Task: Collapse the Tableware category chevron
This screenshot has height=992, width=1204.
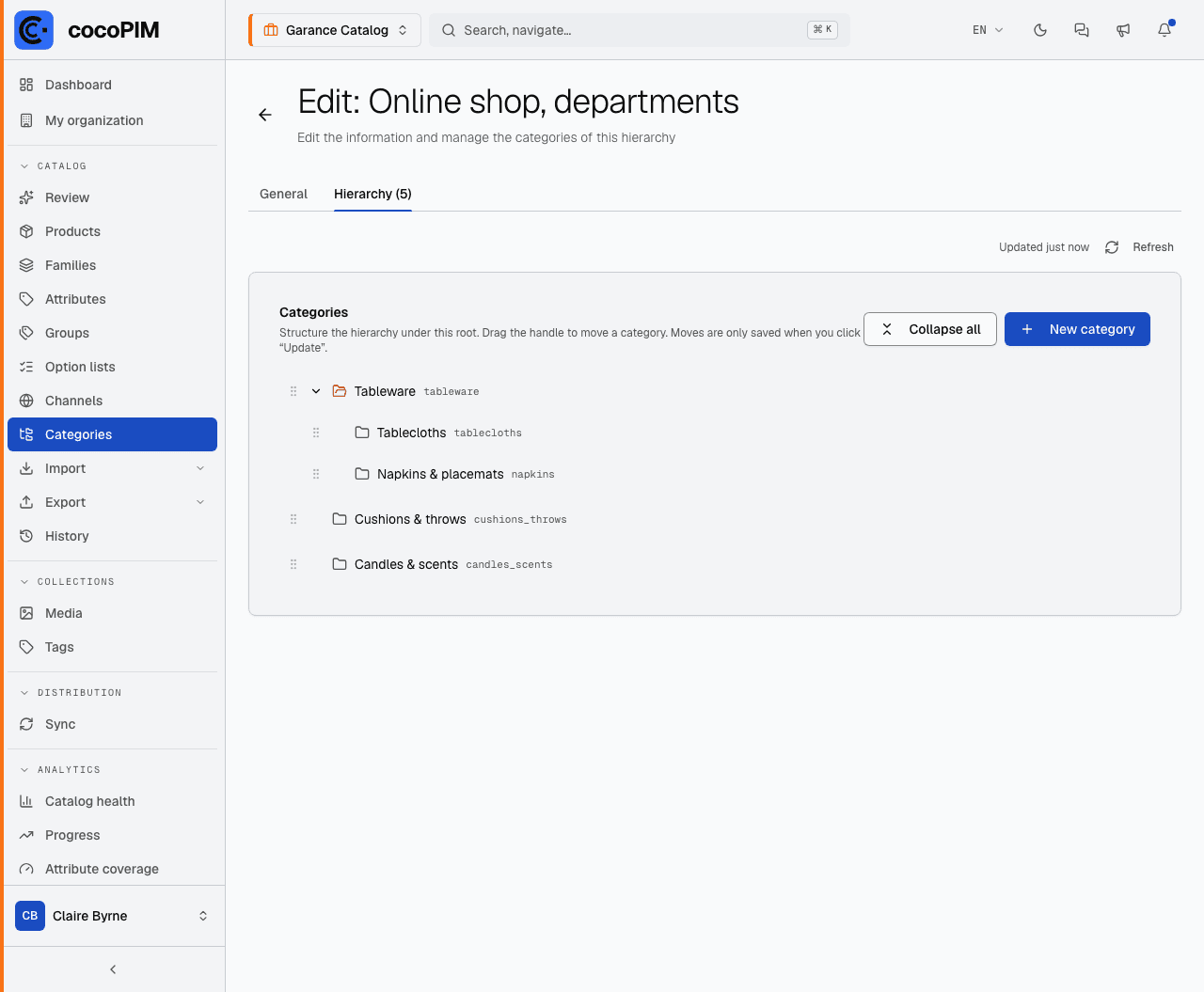Action: tap(316, 391)
